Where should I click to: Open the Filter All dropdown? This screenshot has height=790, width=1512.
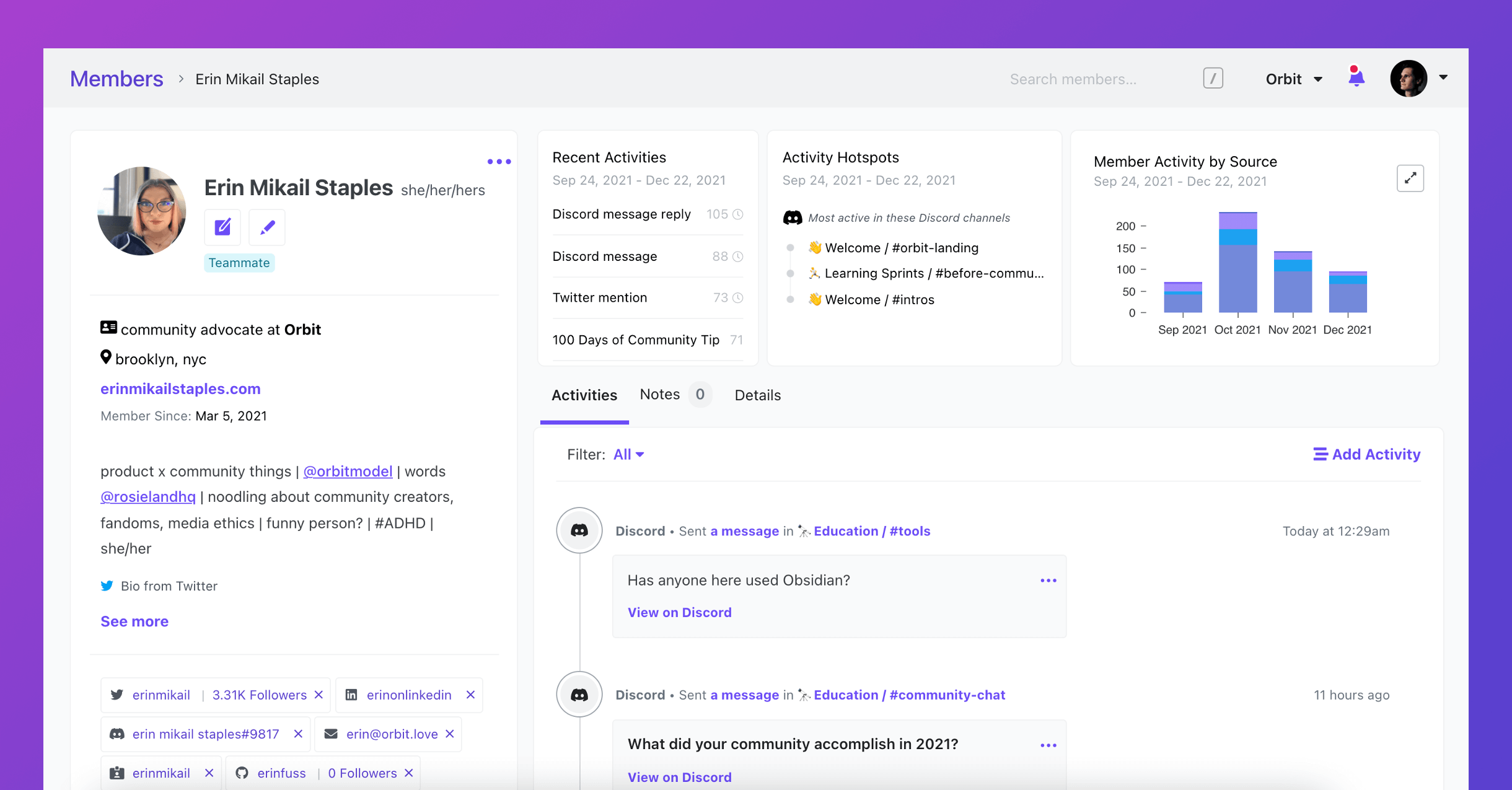(x=628, y=454)
